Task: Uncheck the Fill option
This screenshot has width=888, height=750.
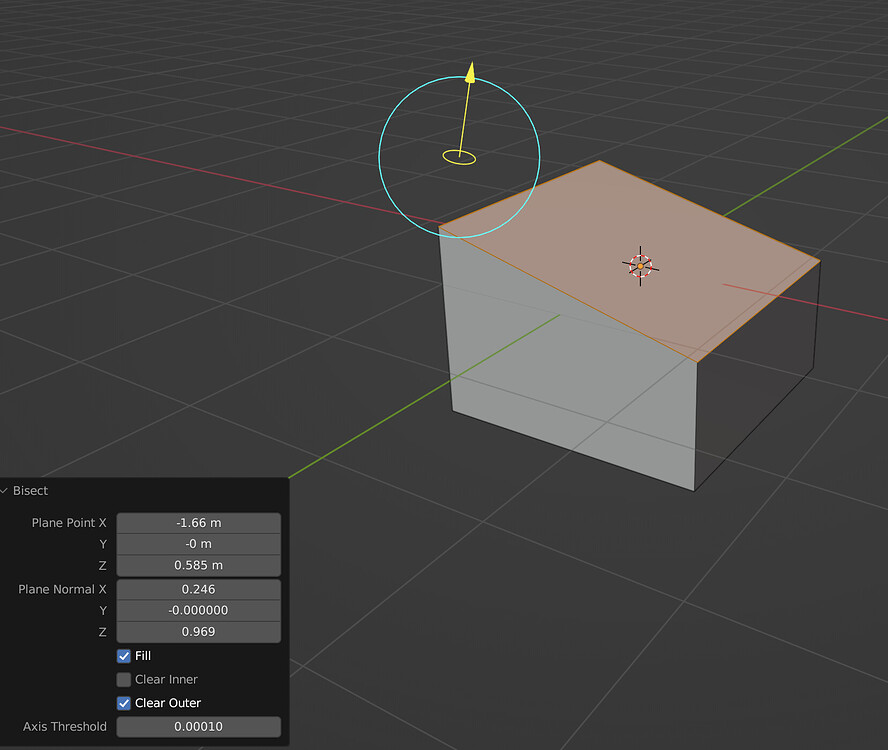Action: (125, 655)
